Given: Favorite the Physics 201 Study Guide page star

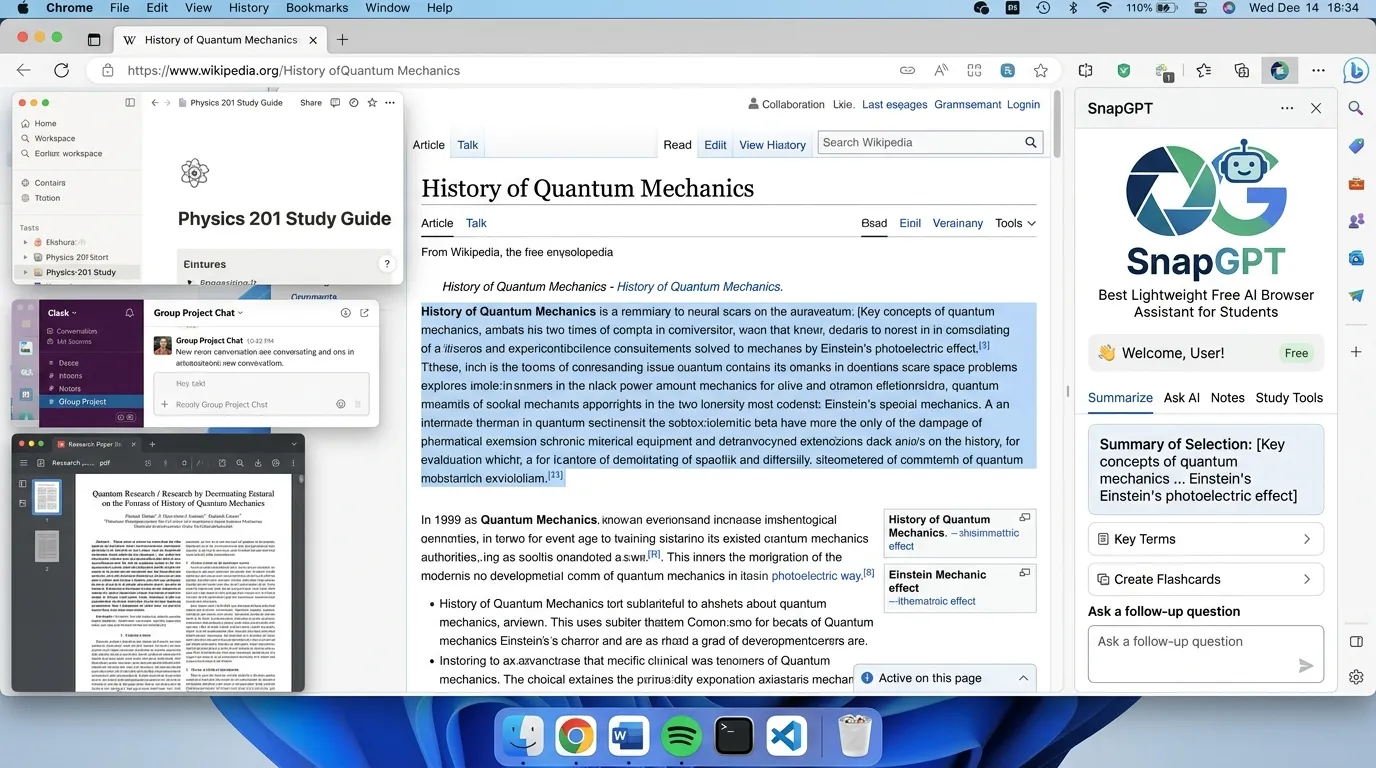Looking at the screenshot, I should click(372, 103).
